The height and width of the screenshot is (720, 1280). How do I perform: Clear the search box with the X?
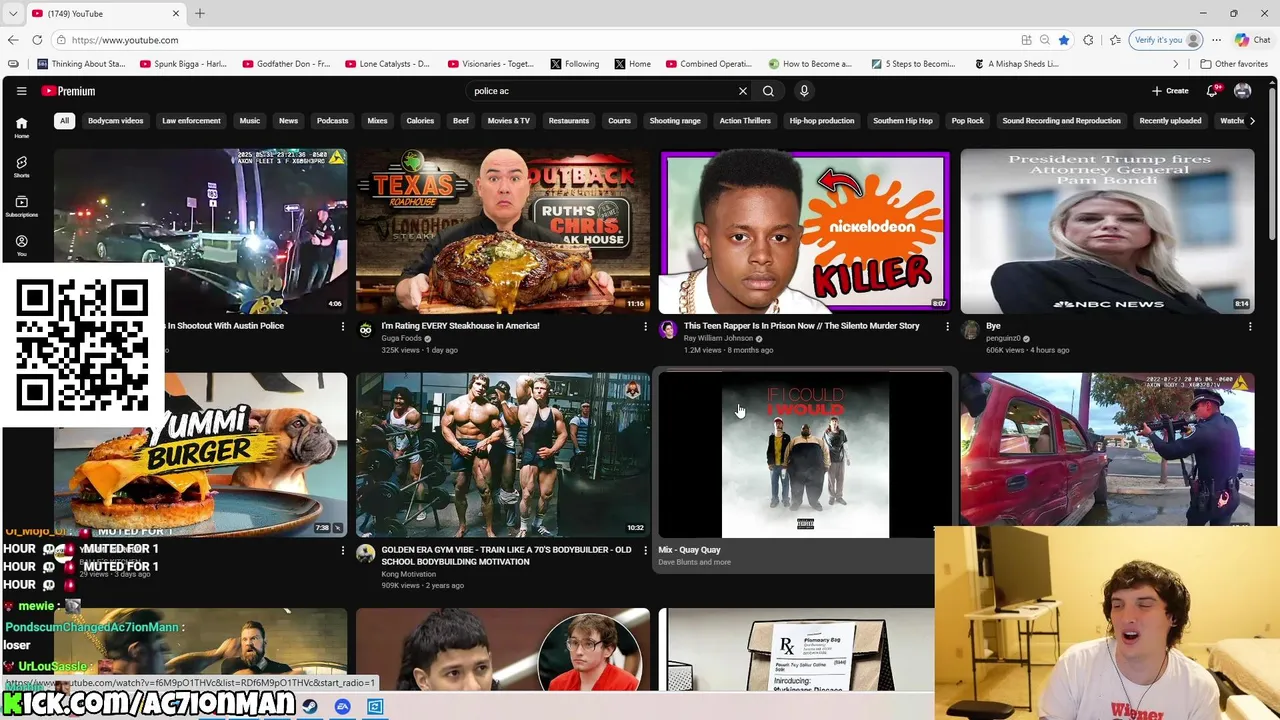point(743,91)
